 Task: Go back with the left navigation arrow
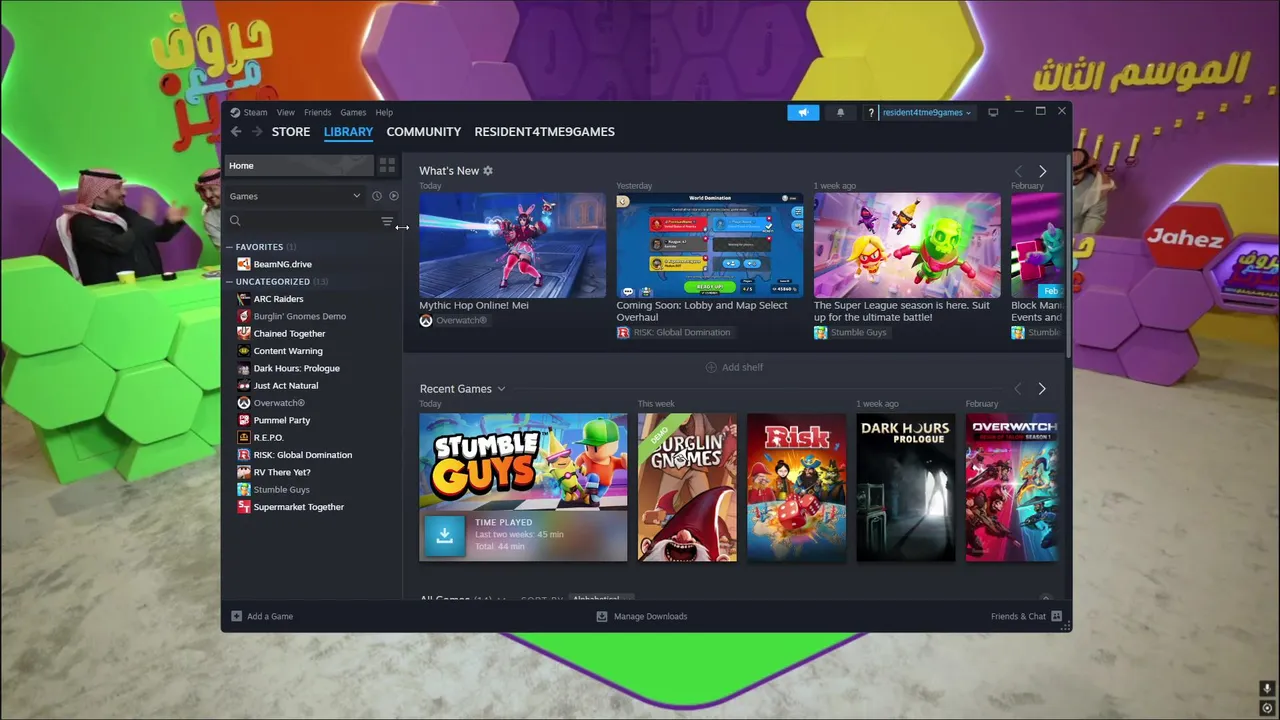click(236, 132)
